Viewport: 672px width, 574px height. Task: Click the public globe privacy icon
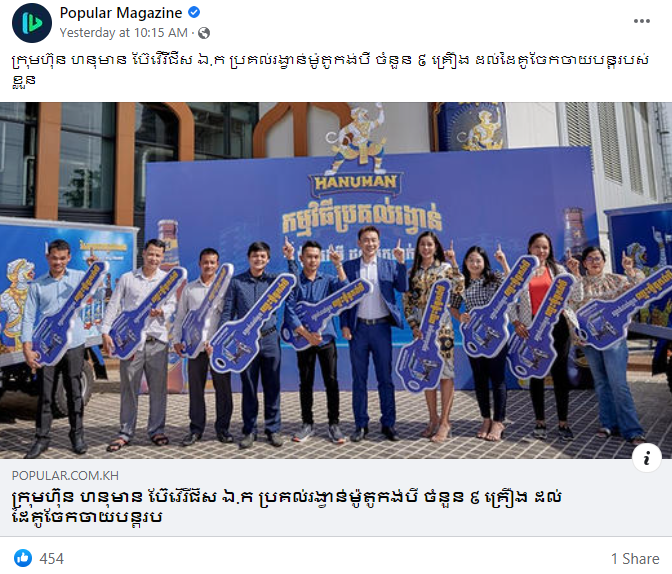click(x=204, y=33)
